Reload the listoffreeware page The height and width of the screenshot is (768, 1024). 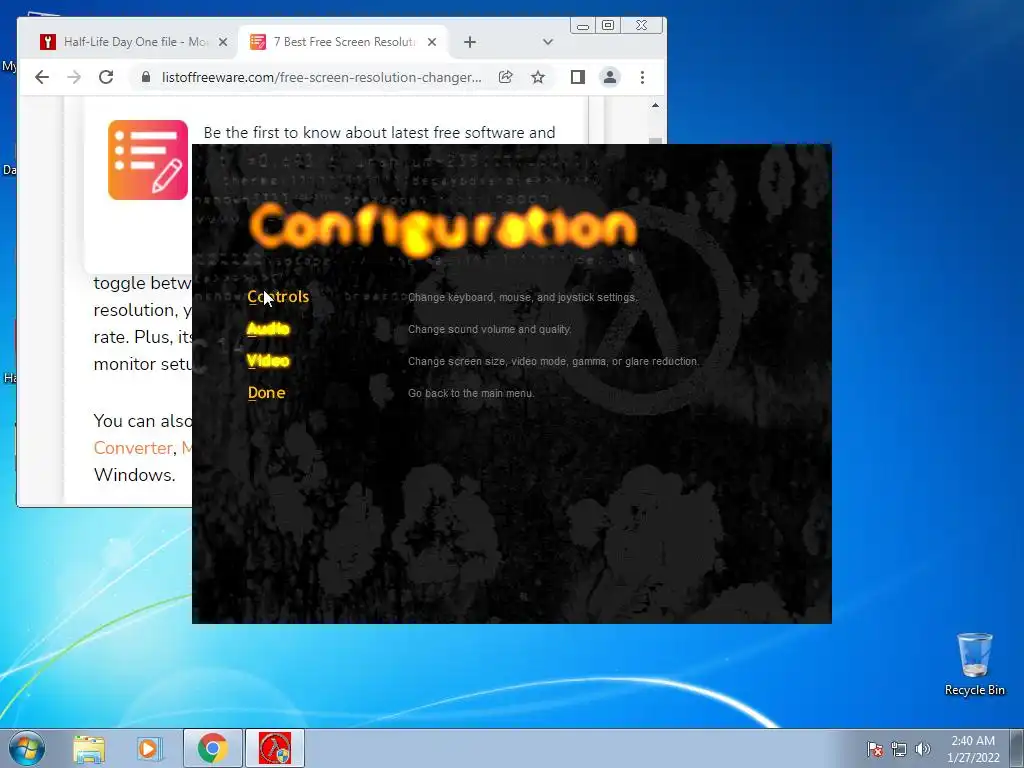pos(106,77)
